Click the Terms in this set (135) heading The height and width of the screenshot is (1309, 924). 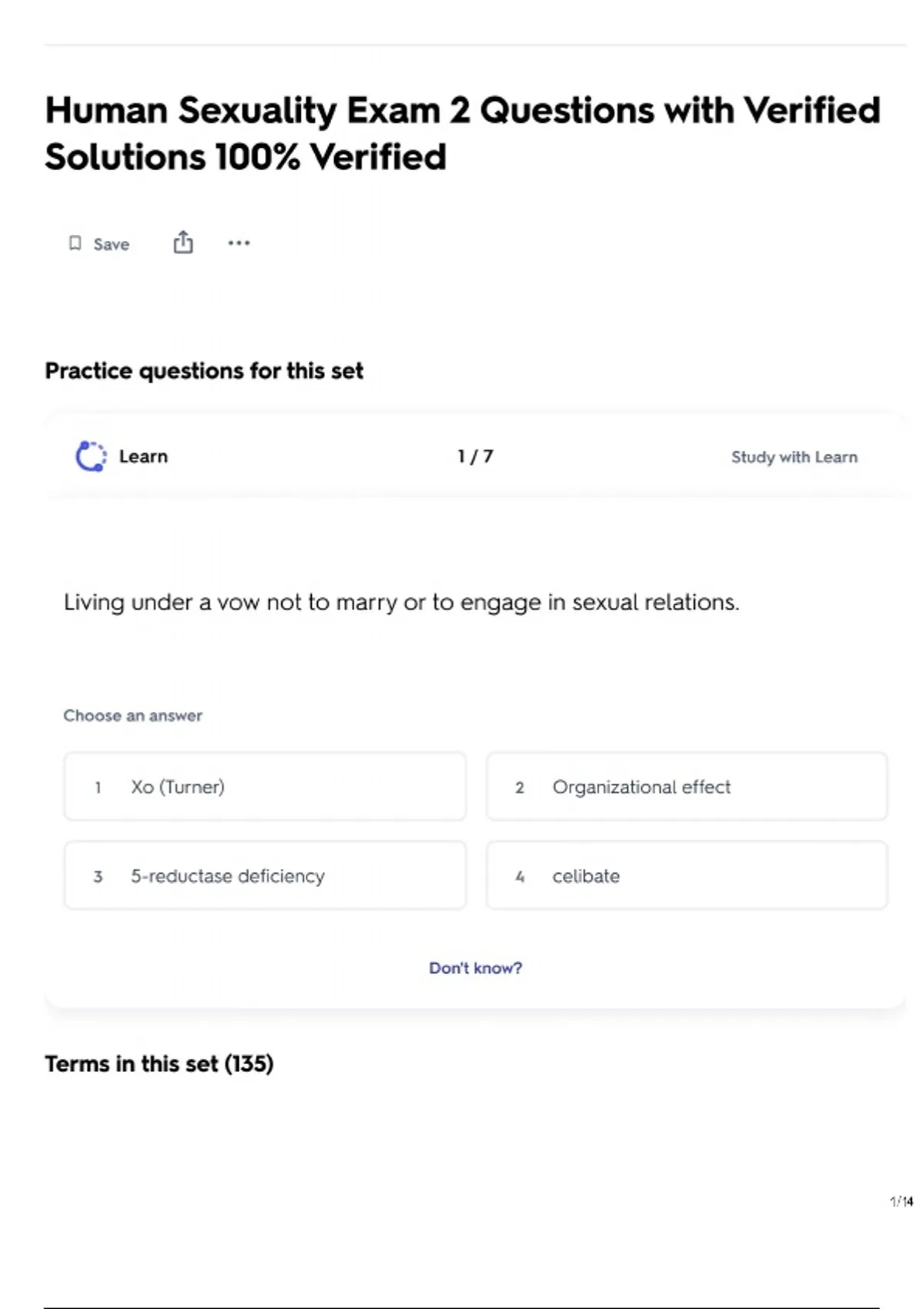coord(159,1063)
